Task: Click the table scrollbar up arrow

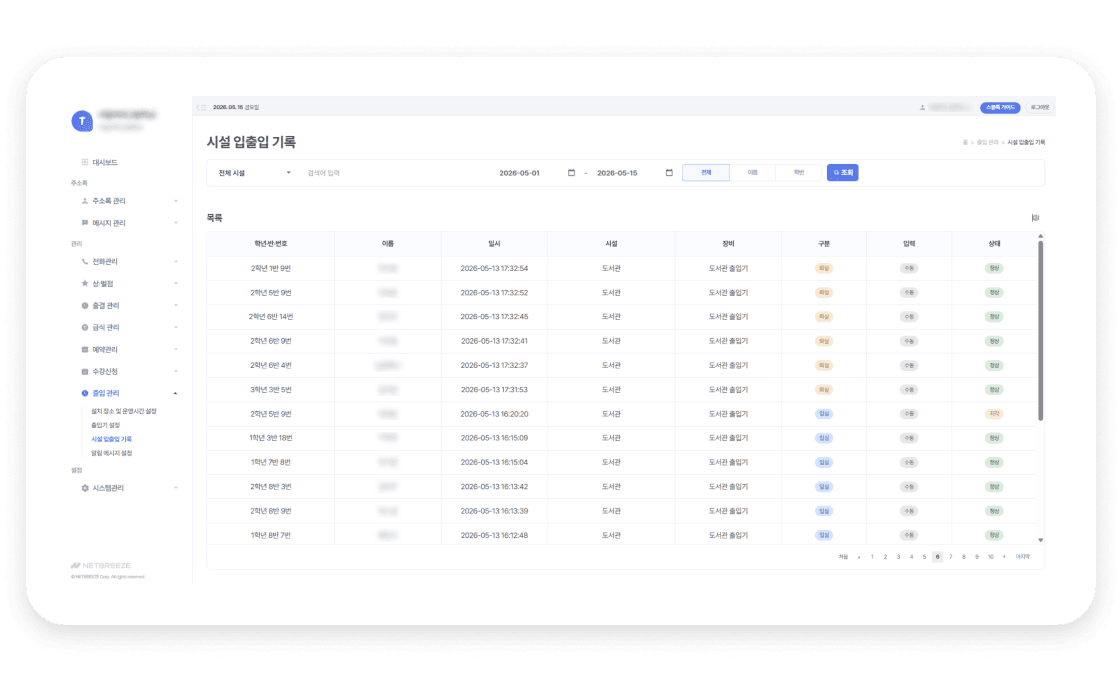Action: pos(1041,236)
